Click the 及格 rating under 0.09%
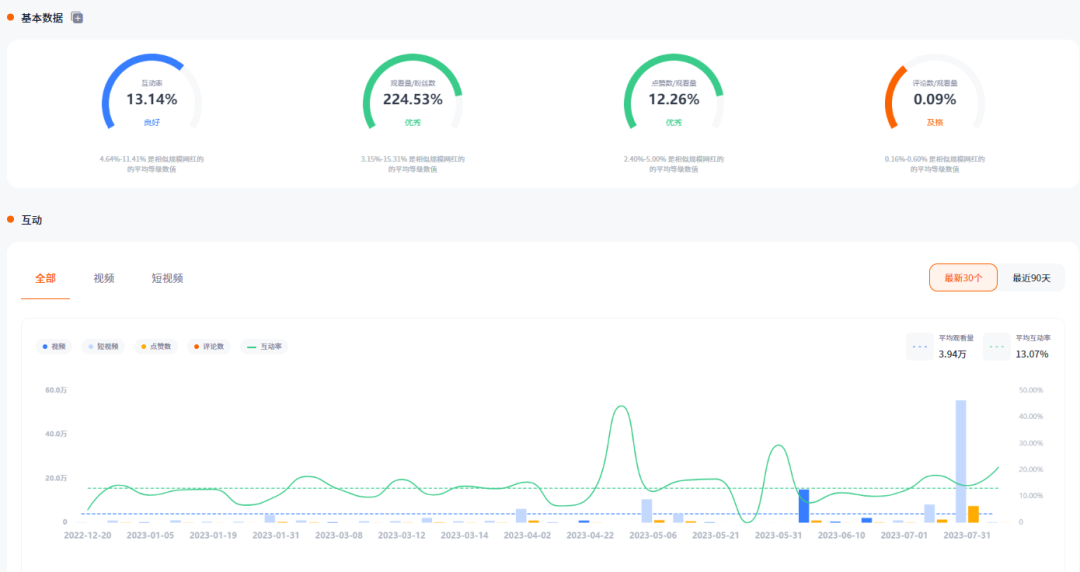1080x572 pixels. pos(935,123)
